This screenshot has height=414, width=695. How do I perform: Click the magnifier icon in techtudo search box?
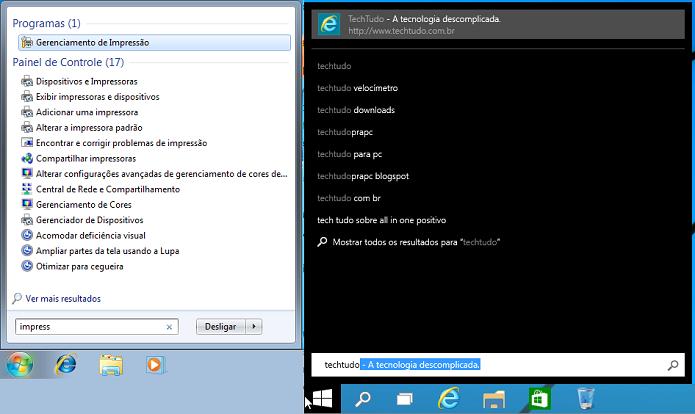pos(673,365)
